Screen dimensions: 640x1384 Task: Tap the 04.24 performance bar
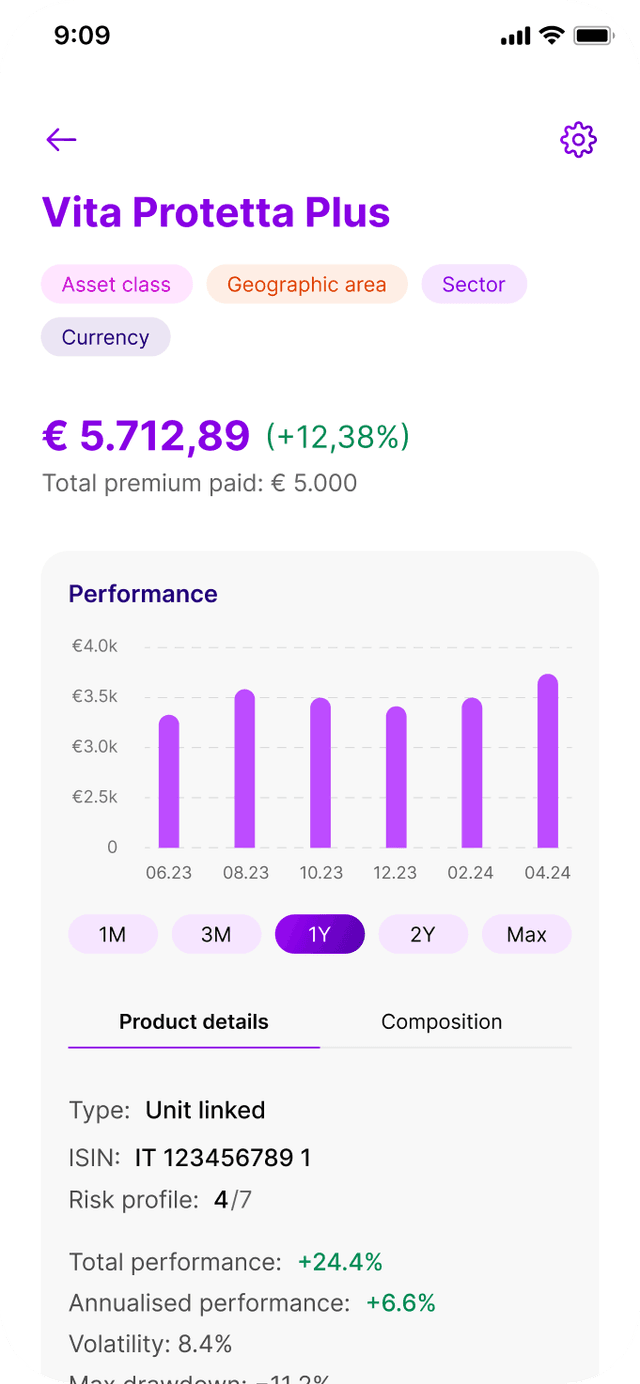(548, 761)
